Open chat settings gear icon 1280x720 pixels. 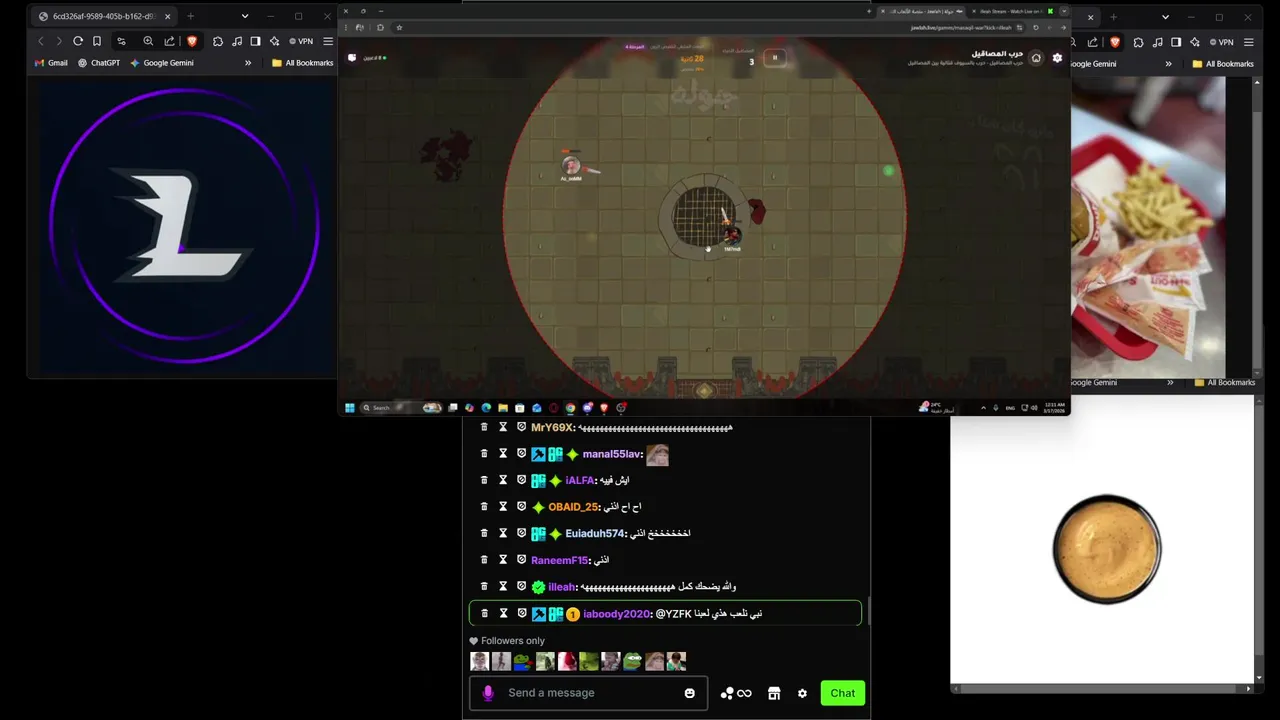[x=802, y=693]
